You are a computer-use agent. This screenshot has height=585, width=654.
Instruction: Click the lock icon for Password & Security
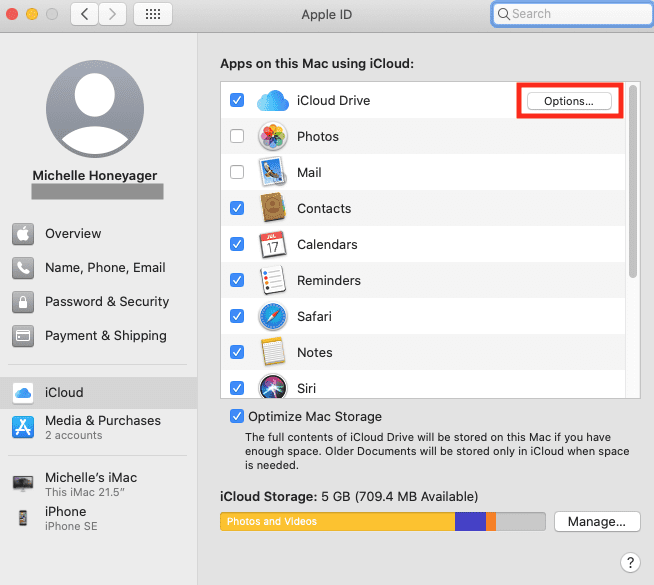point(23,302)
